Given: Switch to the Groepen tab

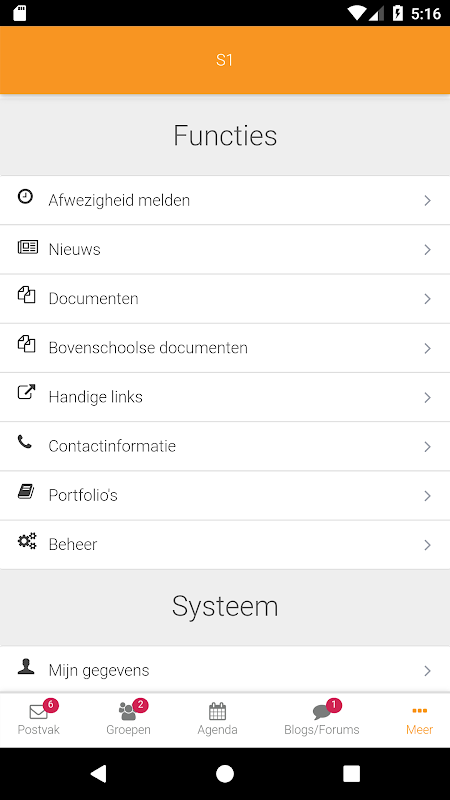Looking at the screenshot, I should 129,719.
